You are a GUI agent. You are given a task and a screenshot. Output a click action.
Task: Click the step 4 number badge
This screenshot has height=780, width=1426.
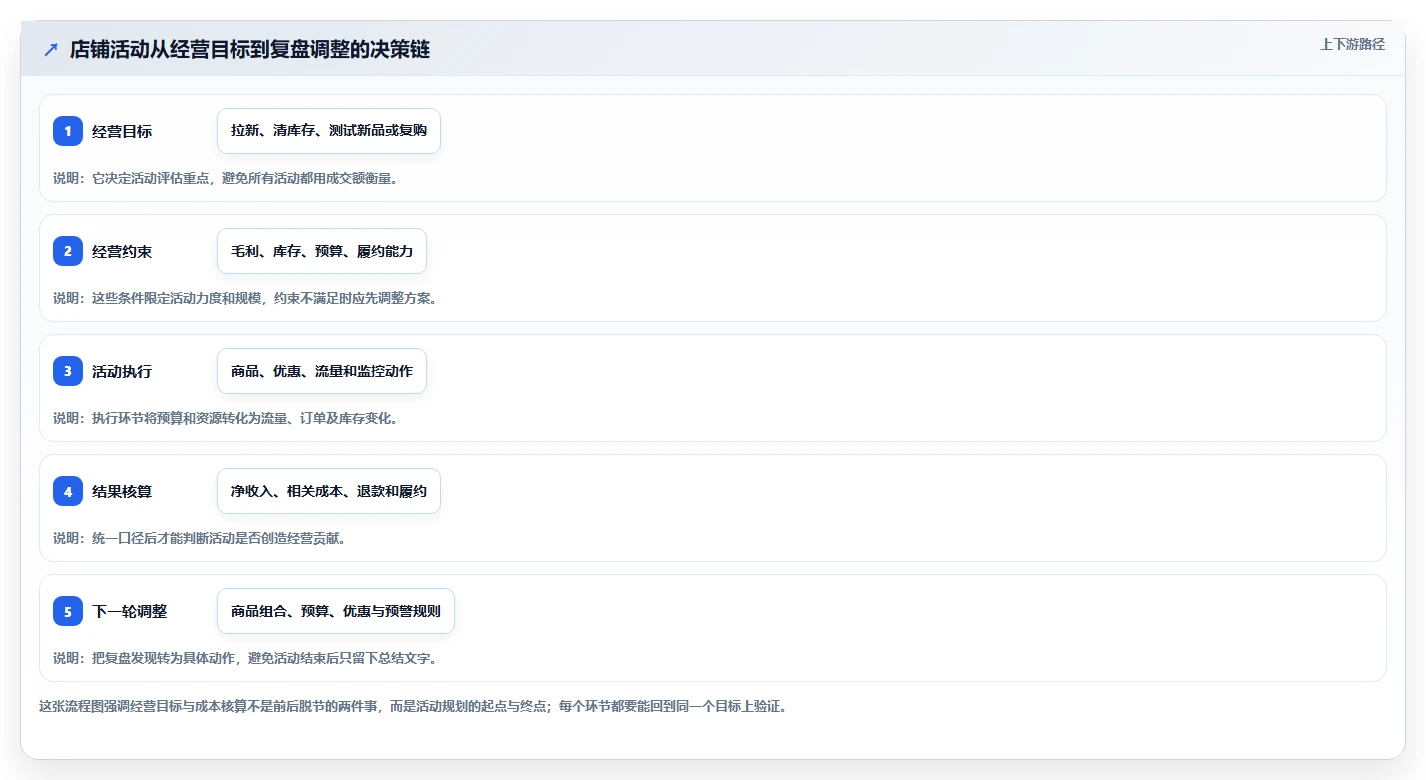coord(68,491)
